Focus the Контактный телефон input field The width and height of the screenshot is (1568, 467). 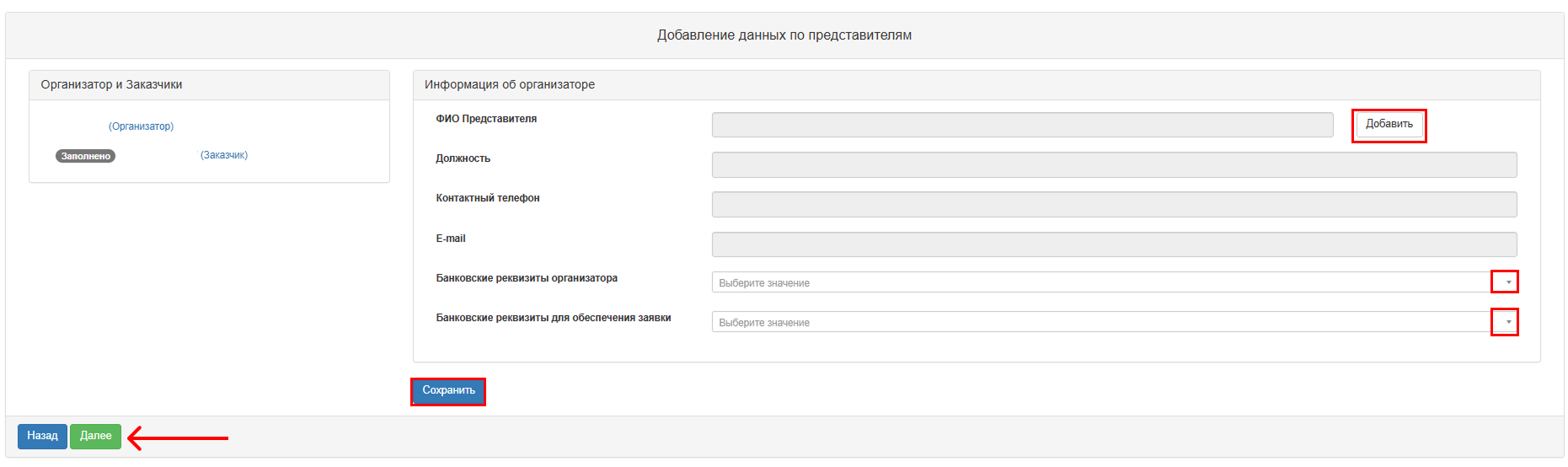click(1114, 204)
